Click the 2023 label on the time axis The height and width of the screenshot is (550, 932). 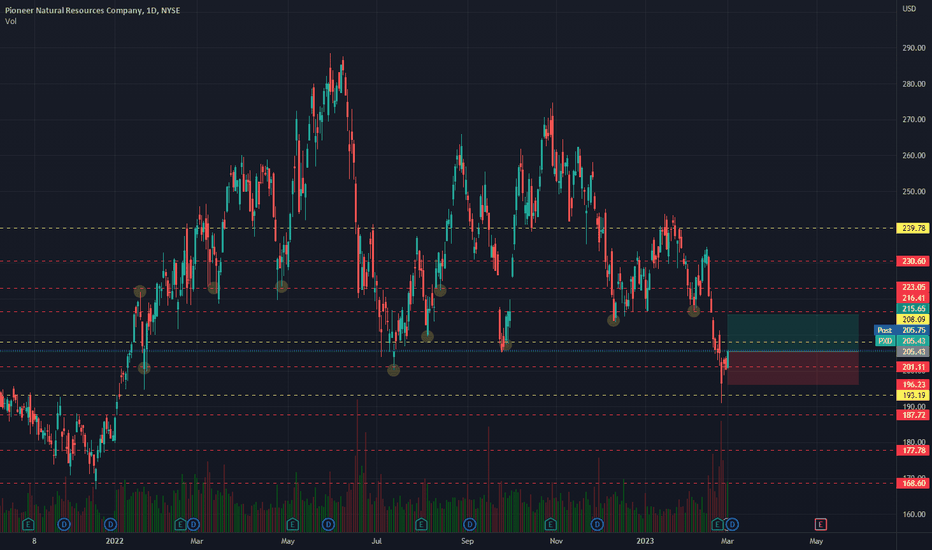point(645,541)
